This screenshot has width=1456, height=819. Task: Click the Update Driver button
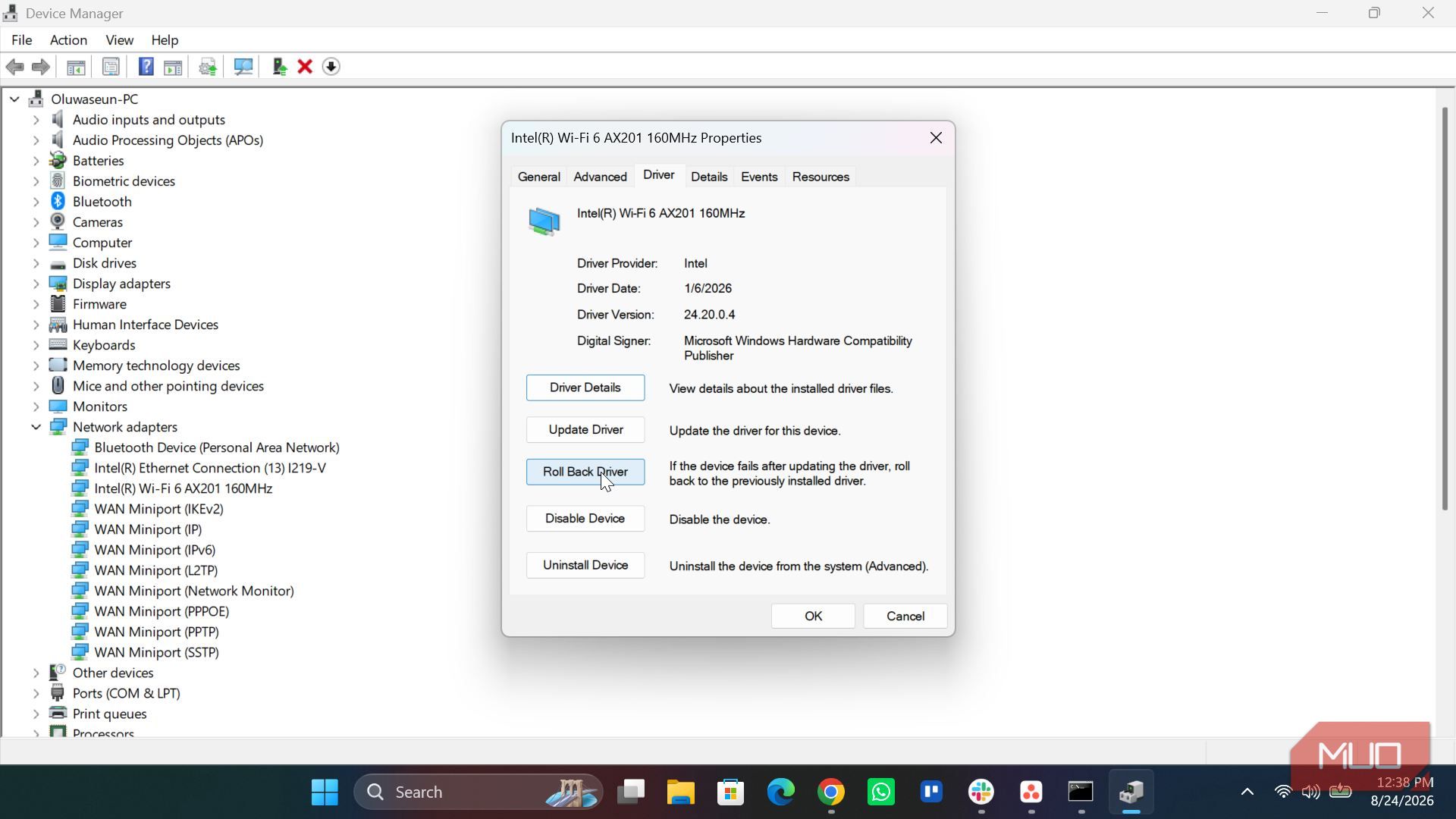coord(585,430)
